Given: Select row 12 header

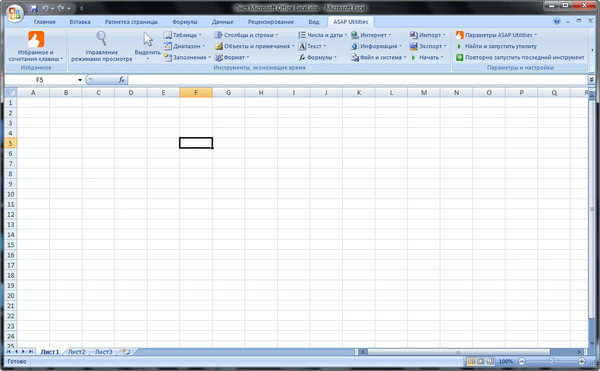Looking at the screenshot, I should pyautogui.click(x=11, y=215).
